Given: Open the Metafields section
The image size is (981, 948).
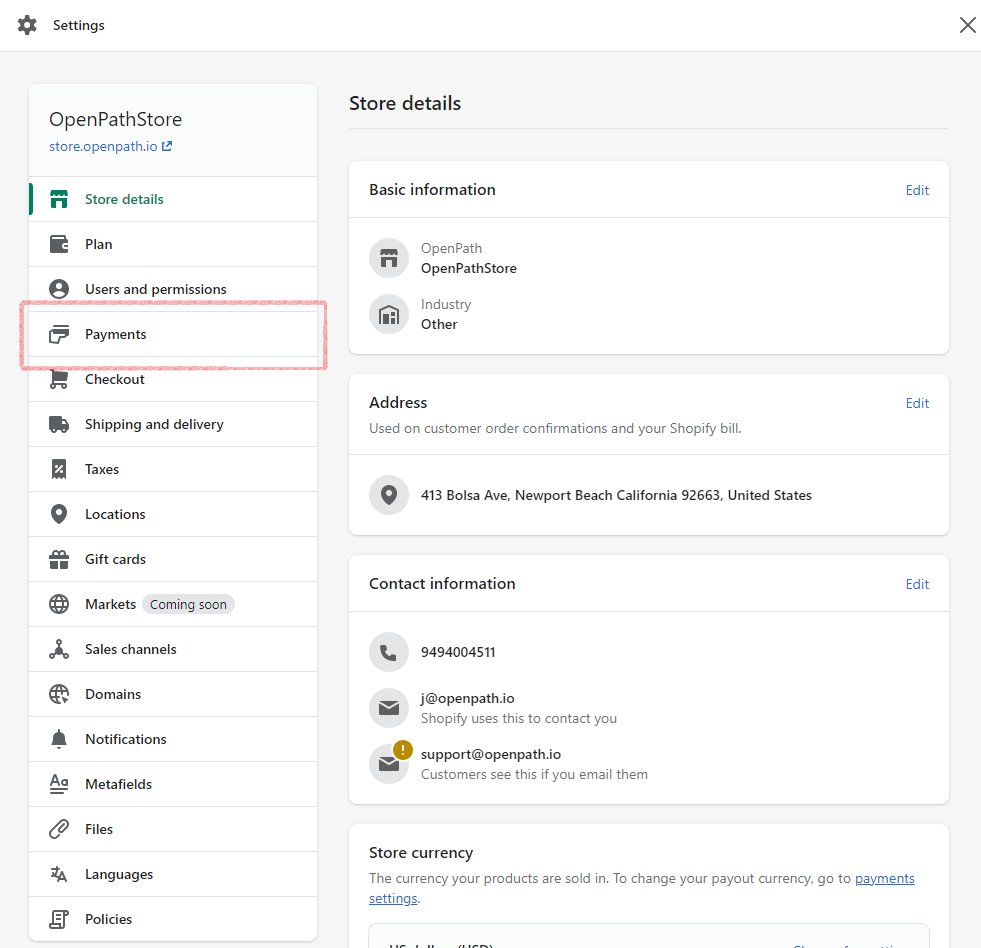Looking at the screenshot, I should (173, 785).
